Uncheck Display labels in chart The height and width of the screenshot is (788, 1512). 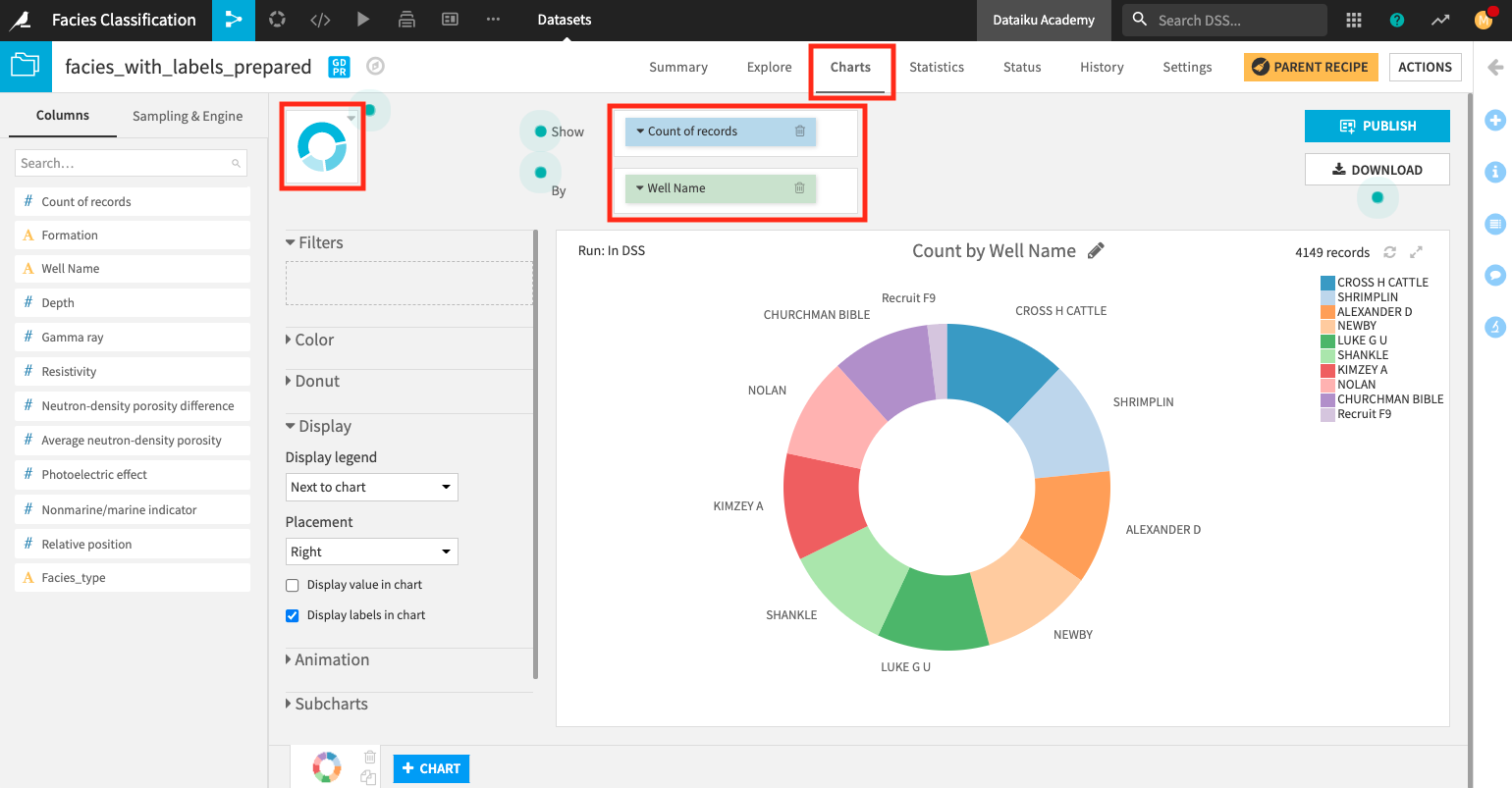293,616
